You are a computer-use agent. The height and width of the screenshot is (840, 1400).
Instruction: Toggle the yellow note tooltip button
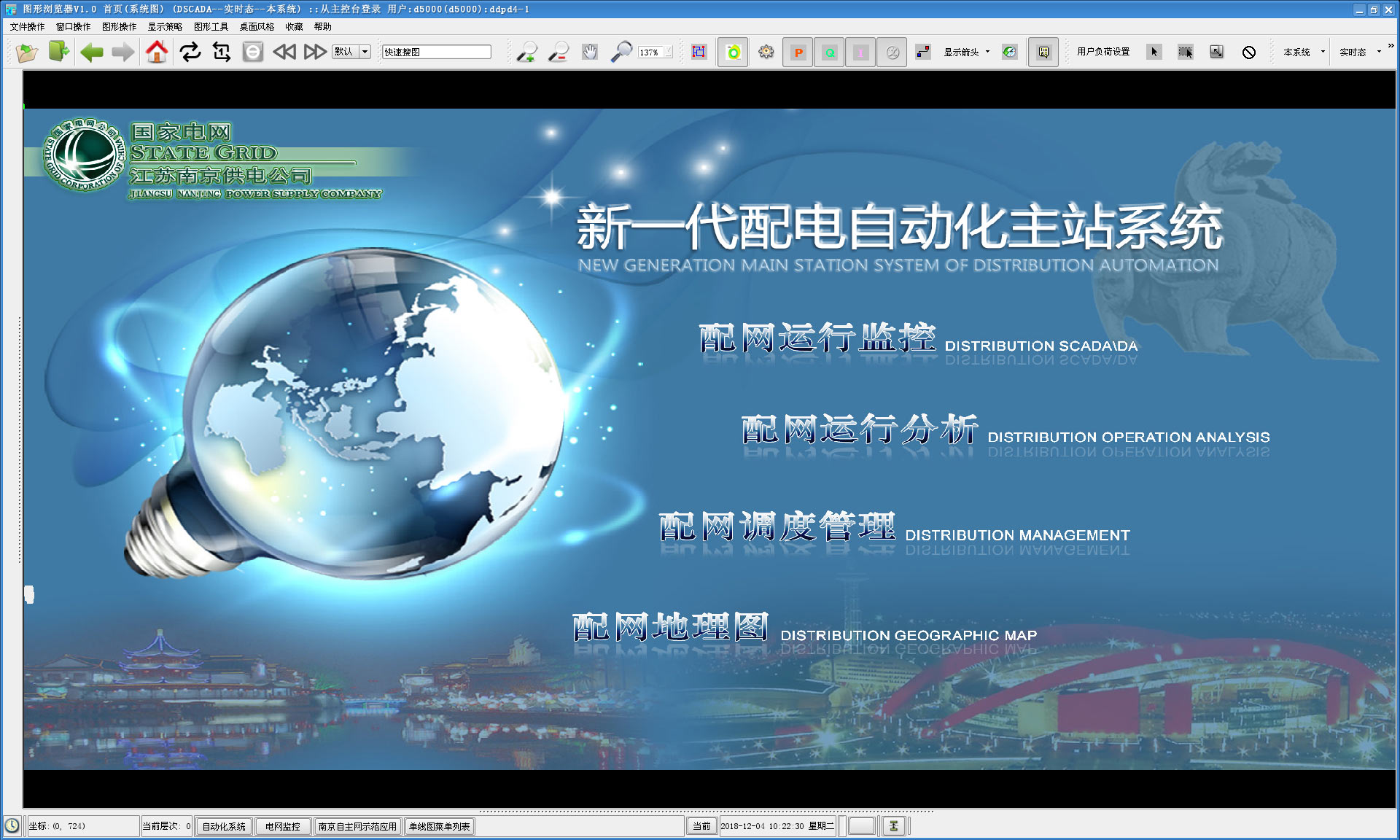pos(1043,52)
